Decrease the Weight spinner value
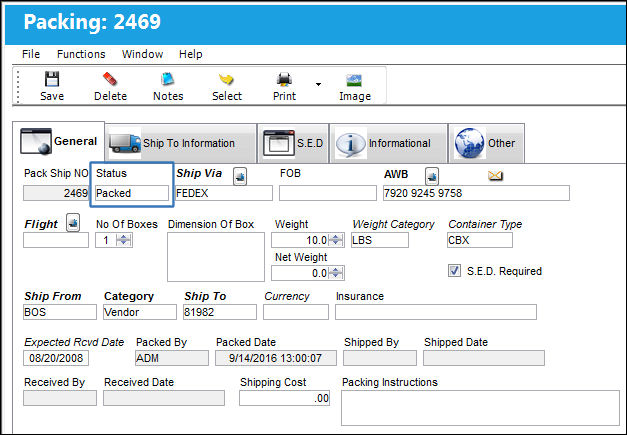The width and height of the screenshot is (627, 435). click(336, 243)
